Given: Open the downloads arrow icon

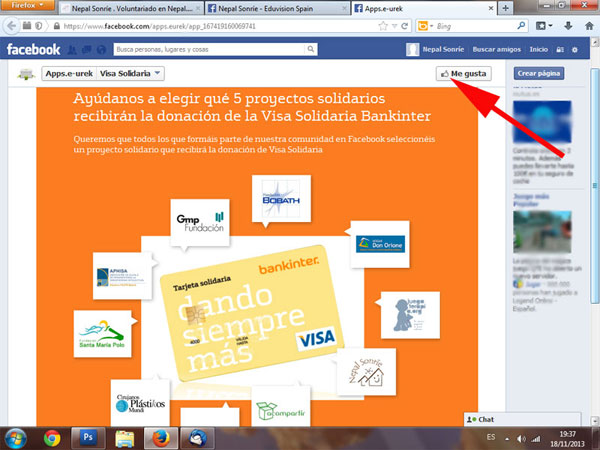Looking at the screenshot, I should 568,26.
